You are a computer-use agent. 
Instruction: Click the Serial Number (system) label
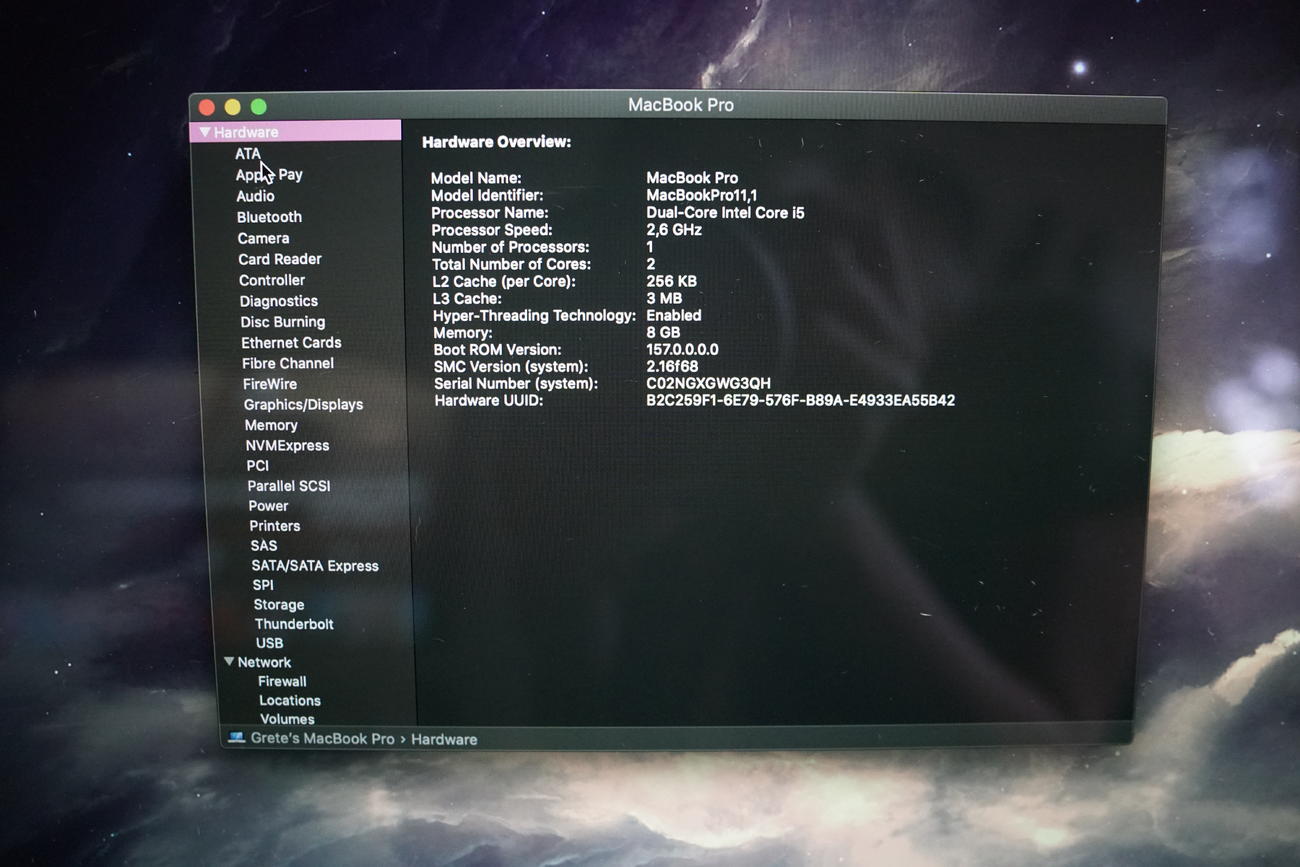tap(516, 383)
